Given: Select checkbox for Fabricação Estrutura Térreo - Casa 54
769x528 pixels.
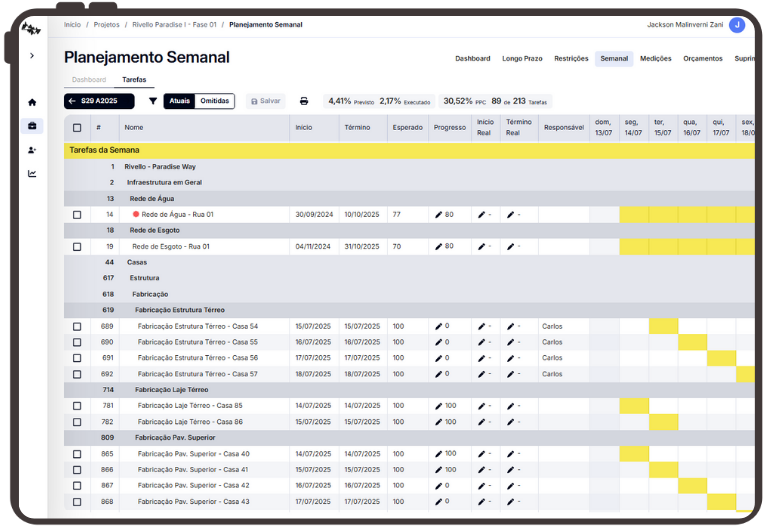Looking at the screenshot, I should click(77, 326).
